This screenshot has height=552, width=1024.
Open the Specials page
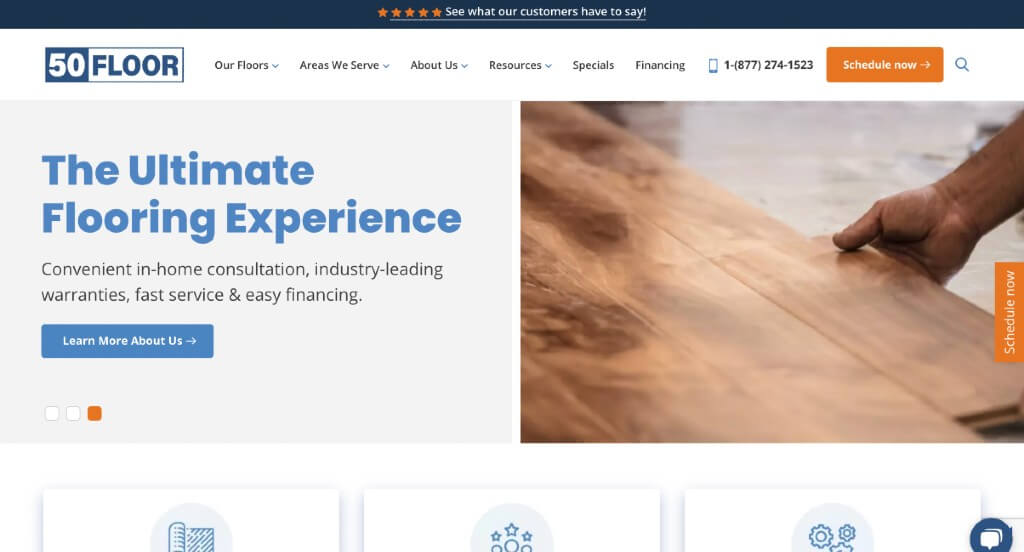pos(593,65)
